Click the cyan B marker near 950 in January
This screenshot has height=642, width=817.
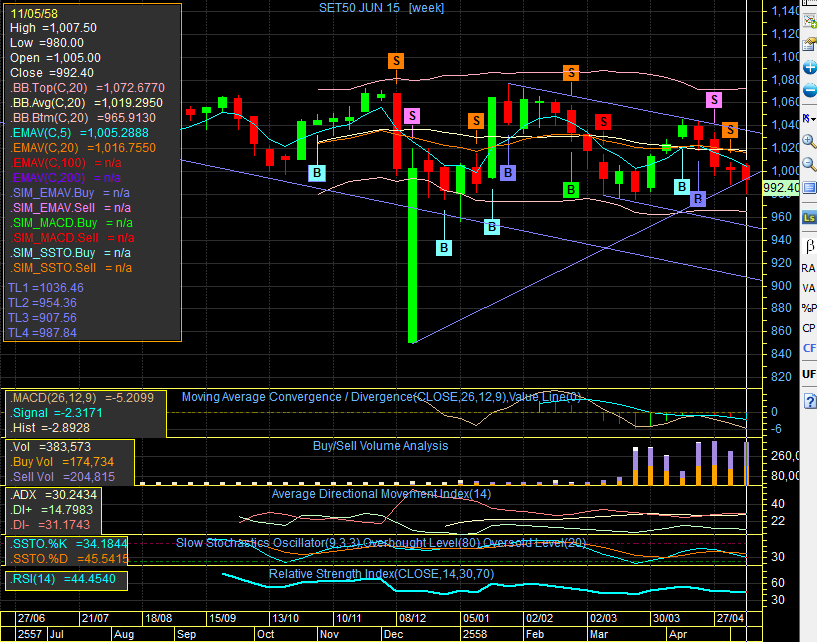[492, 227]
